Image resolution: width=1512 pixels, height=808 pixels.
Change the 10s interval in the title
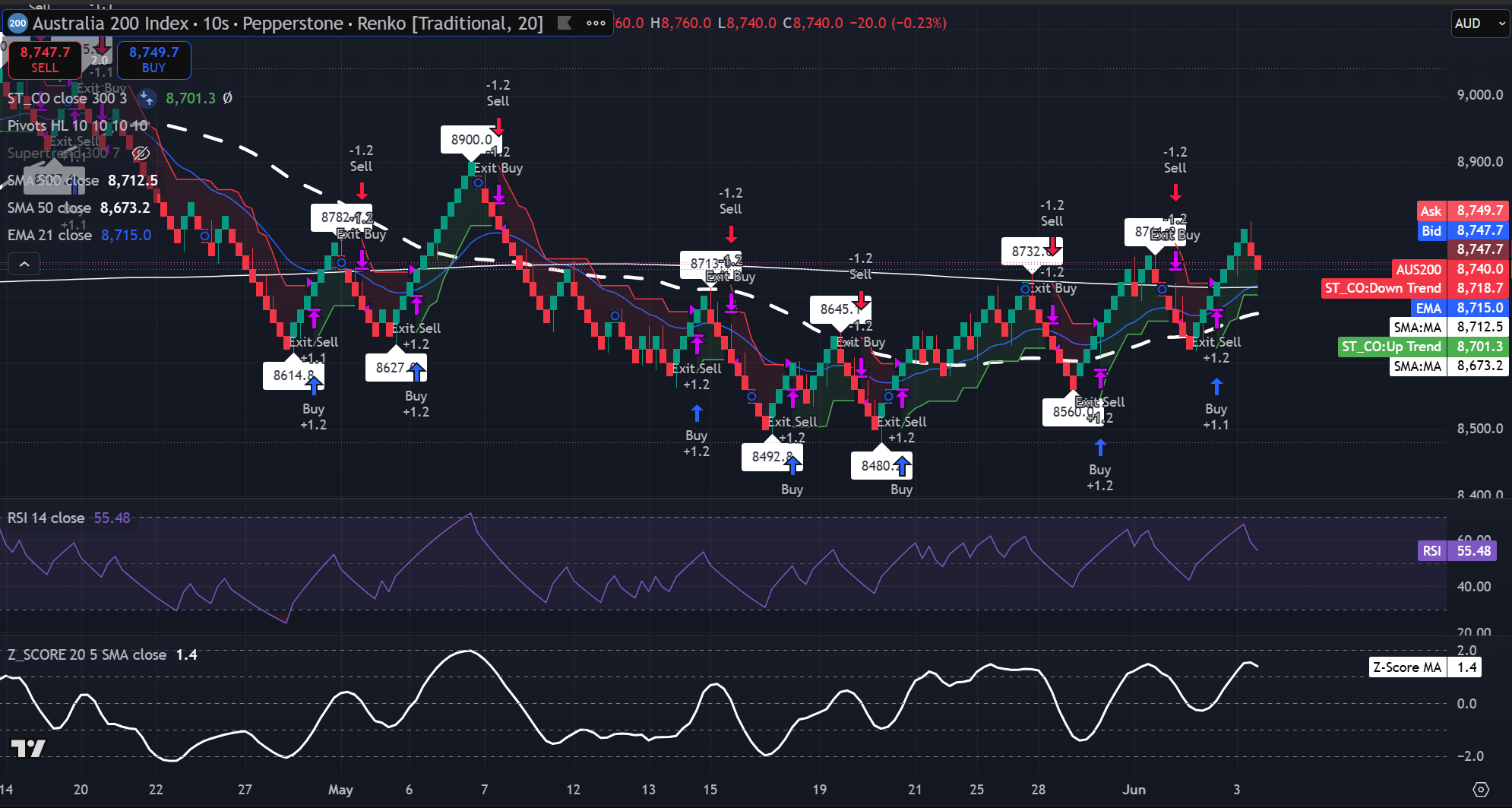216,24
